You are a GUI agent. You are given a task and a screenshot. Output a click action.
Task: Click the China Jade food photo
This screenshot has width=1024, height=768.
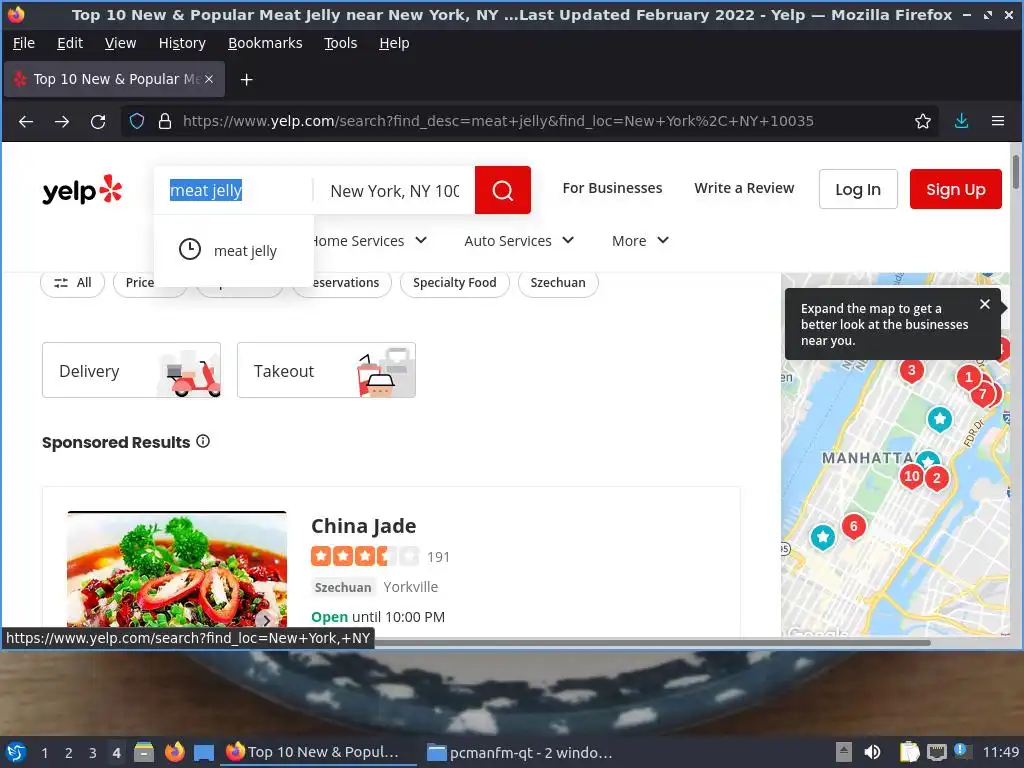(x=176, y=569)
